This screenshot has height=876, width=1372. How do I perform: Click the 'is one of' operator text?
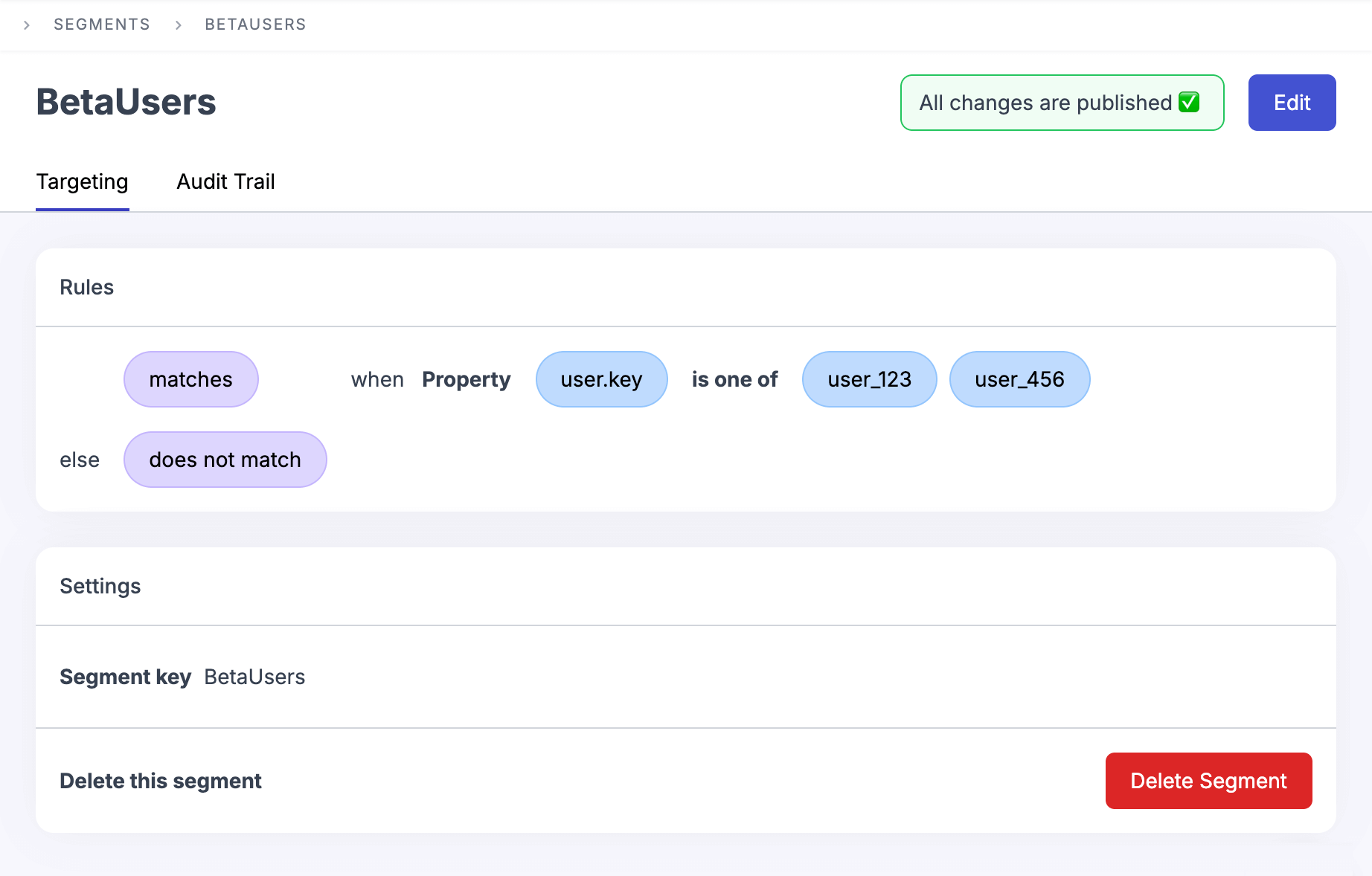click(734, 379)
